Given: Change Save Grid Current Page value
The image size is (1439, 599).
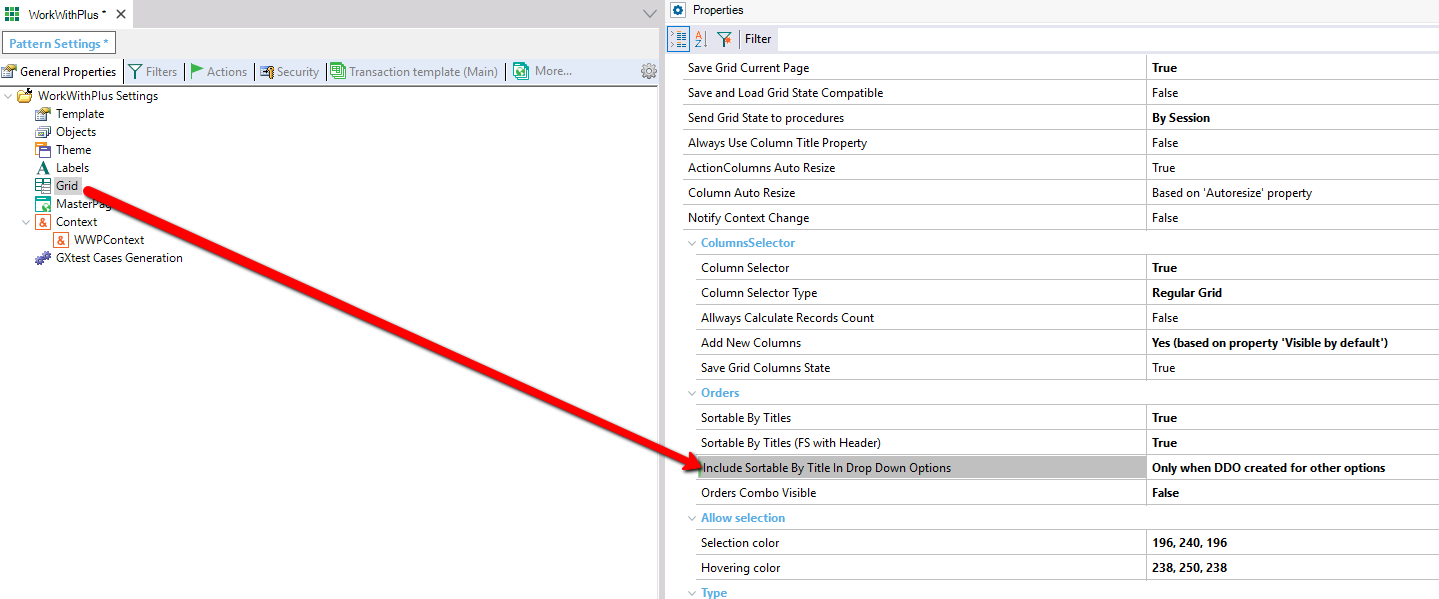Looking at the screenshot, I should 1292,68.
